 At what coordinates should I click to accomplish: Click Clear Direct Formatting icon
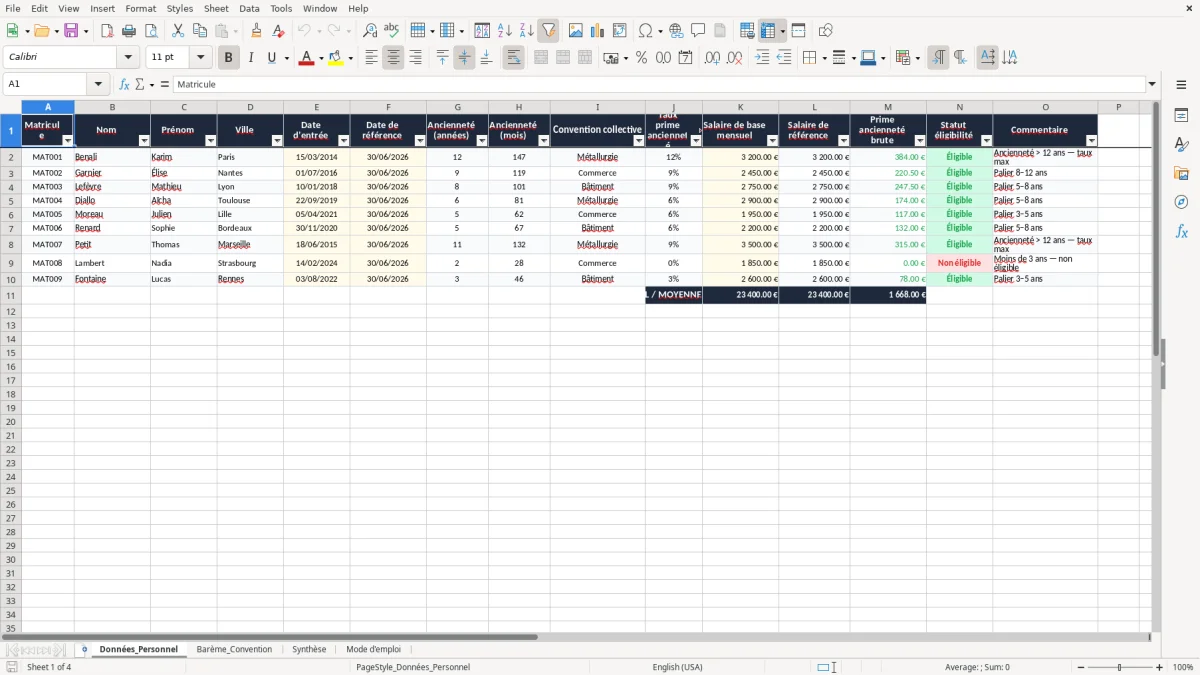click(278, 31)
